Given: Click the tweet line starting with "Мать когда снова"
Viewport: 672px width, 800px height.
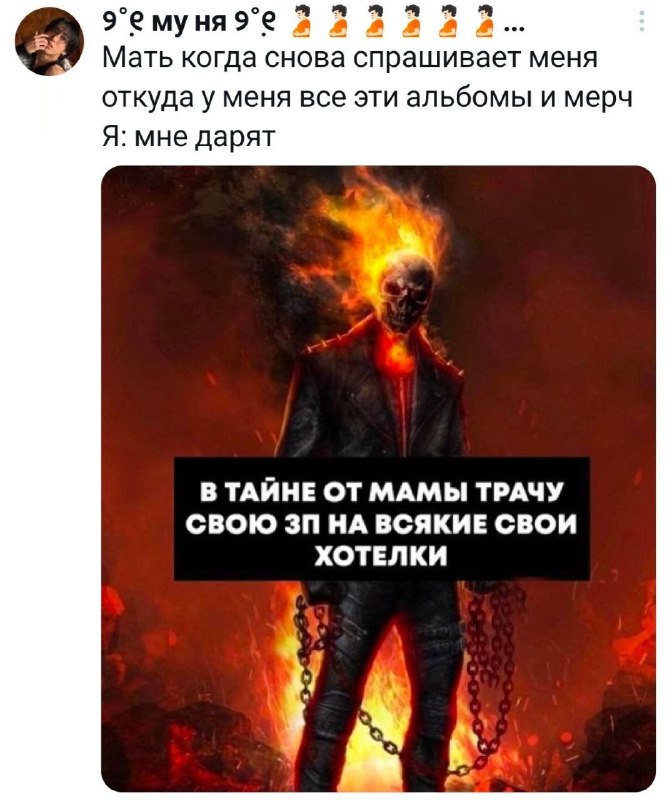Looking at the screenshot, I should click(350, 59).
